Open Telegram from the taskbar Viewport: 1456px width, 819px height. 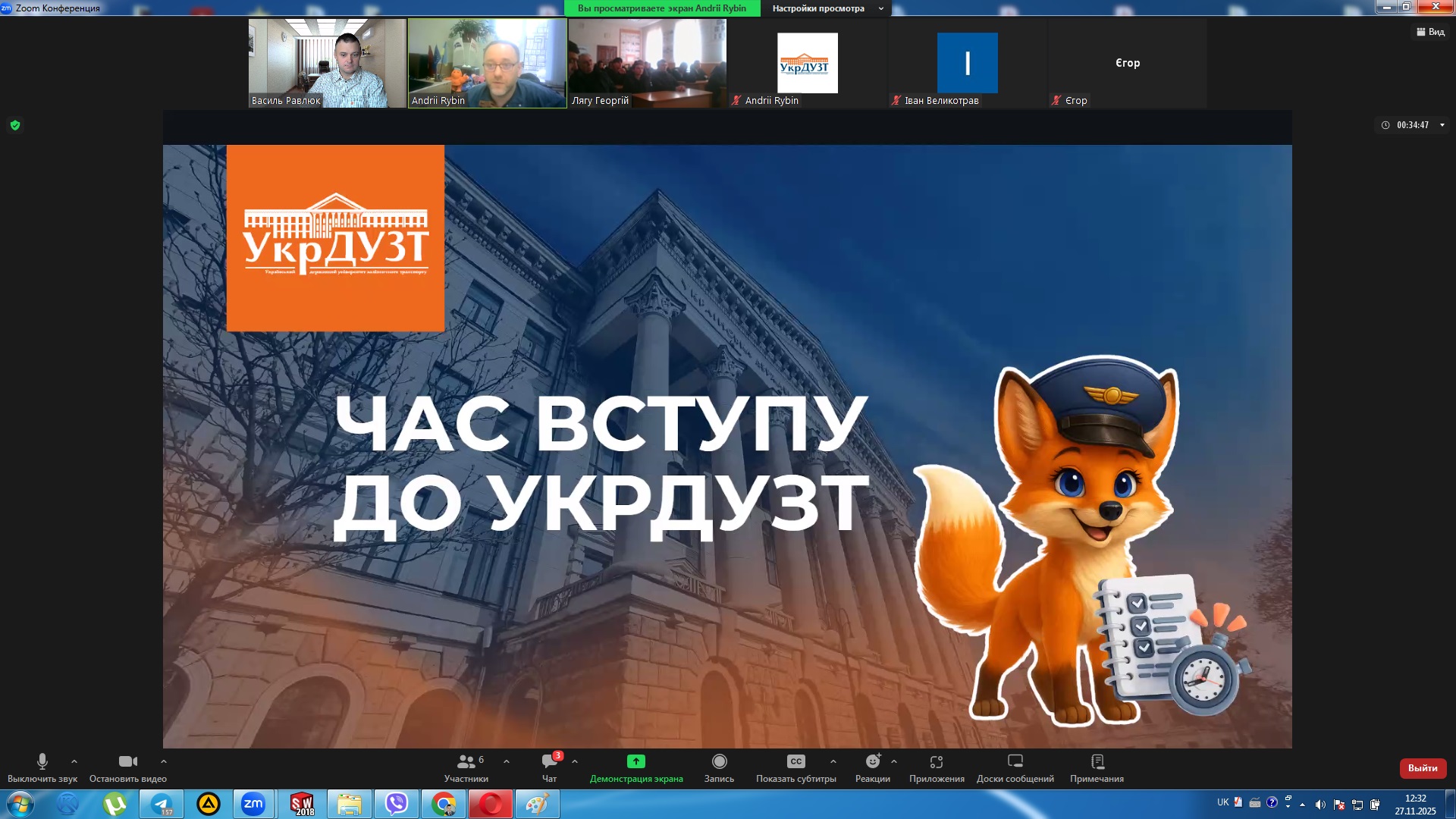click(x=162, y=804)
